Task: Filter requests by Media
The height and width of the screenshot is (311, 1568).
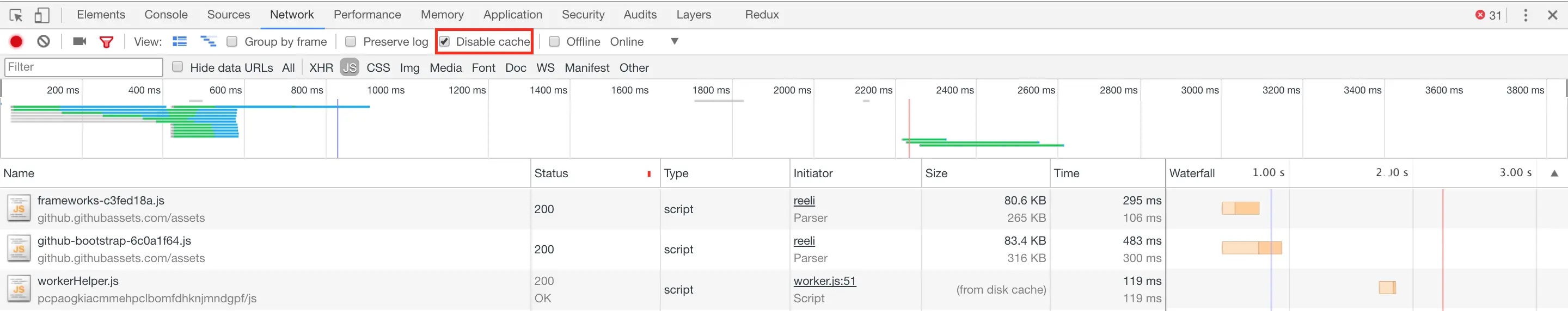Action: point(446,67)
